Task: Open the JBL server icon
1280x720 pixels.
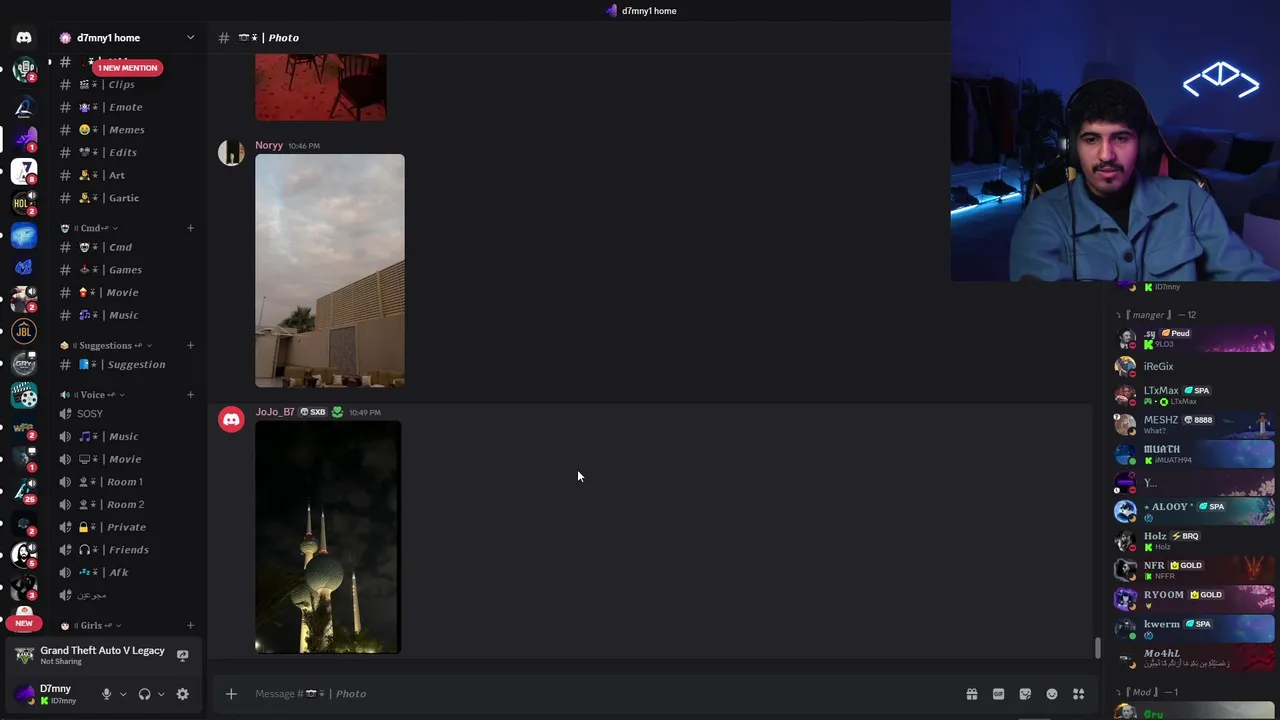Action: tap(24, 332)
